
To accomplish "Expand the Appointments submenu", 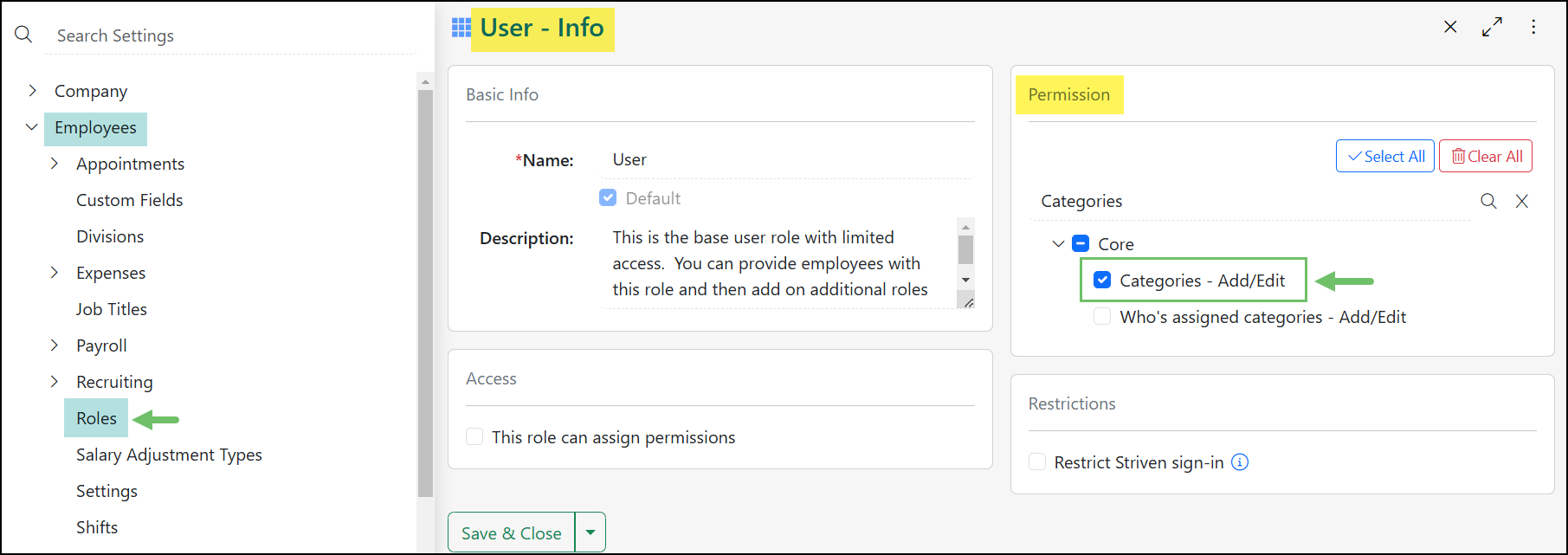I will pos(55,164).
